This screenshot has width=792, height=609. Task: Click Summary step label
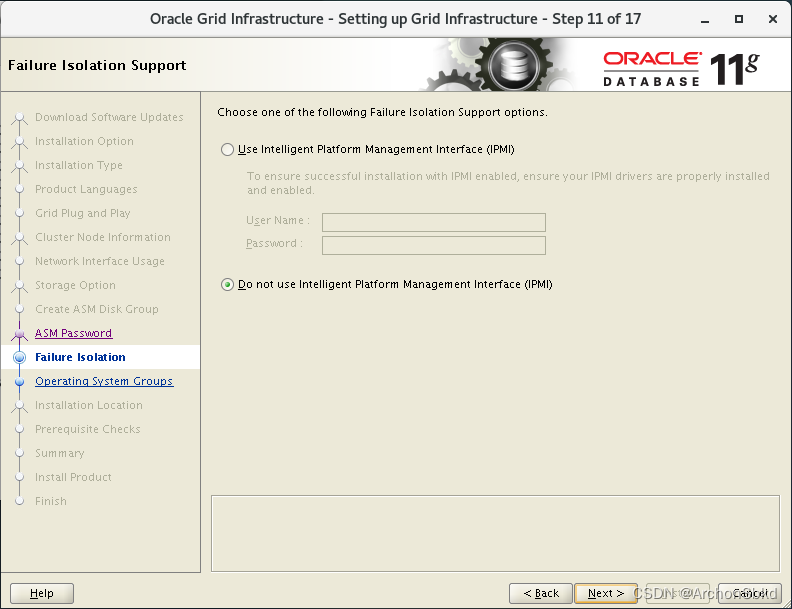(60, 453)
